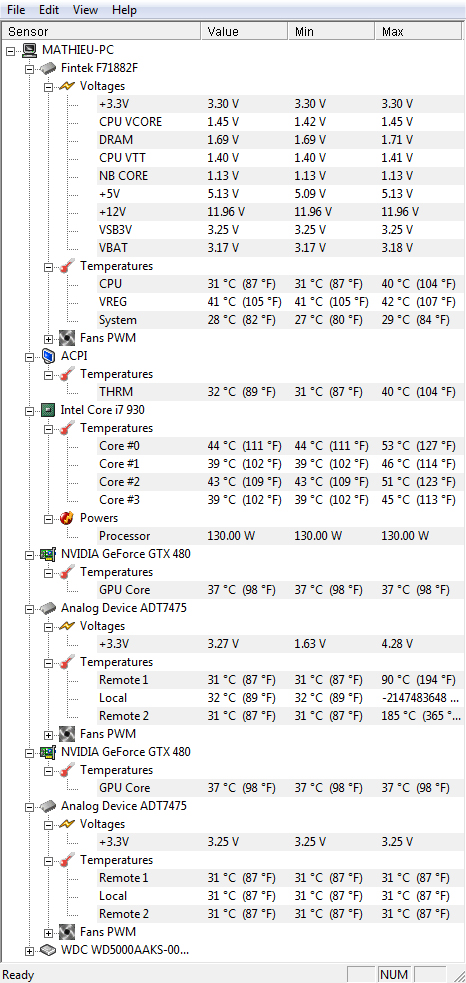Select the DRAM voltage row
This screenshot has height=983, width=466.
280,140
